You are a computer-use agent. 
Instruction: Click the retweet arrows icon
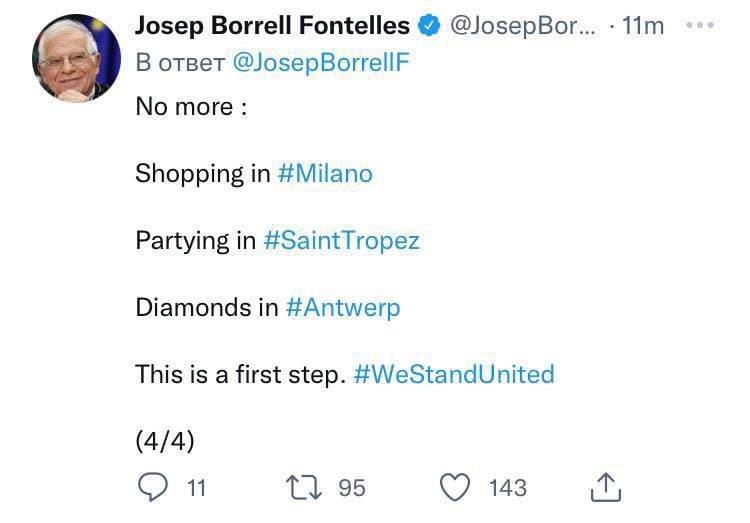click(x=303, y=487)
